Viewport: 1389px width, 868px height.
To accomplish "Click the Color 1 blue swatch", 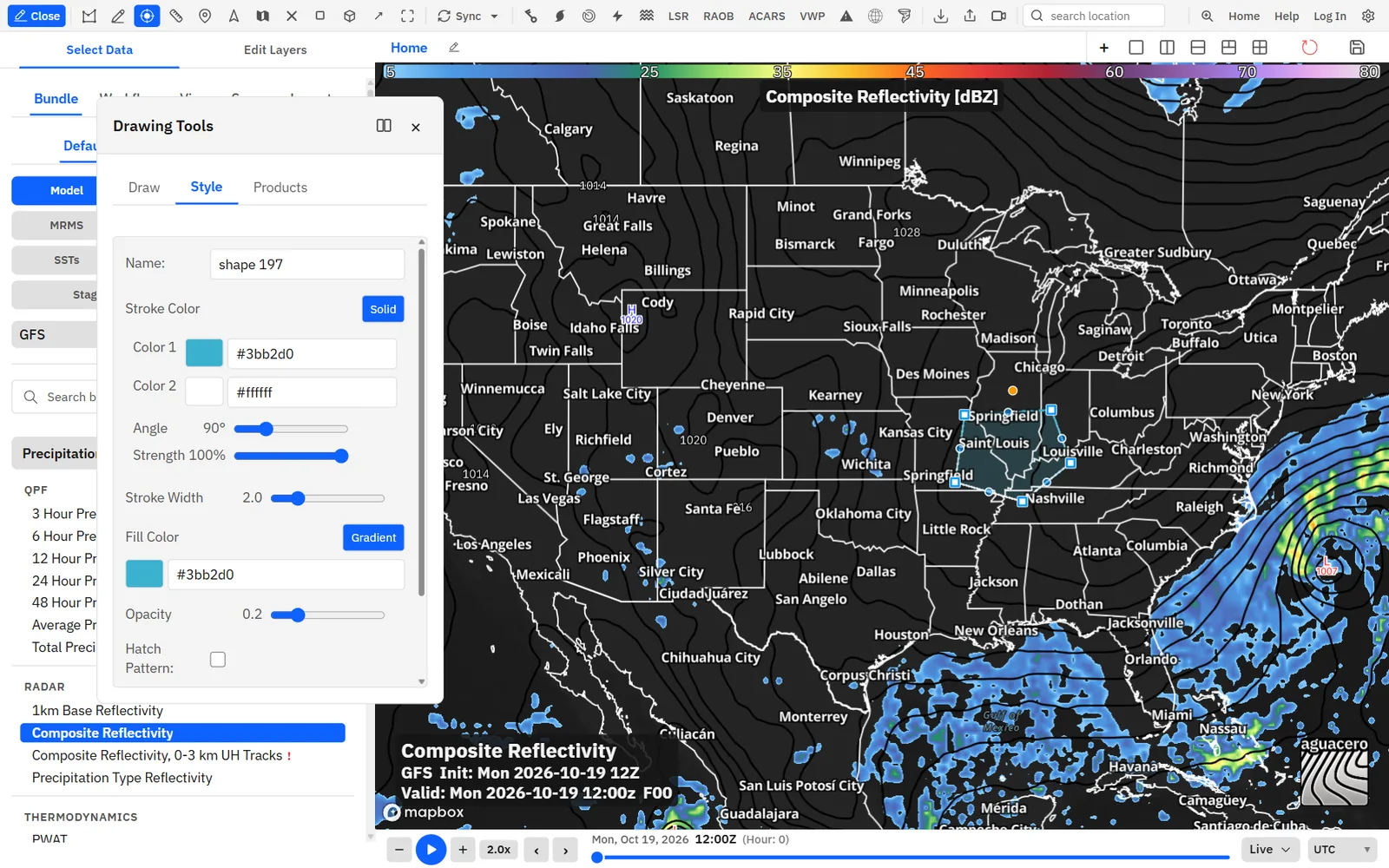I will (x=204, y=353).
